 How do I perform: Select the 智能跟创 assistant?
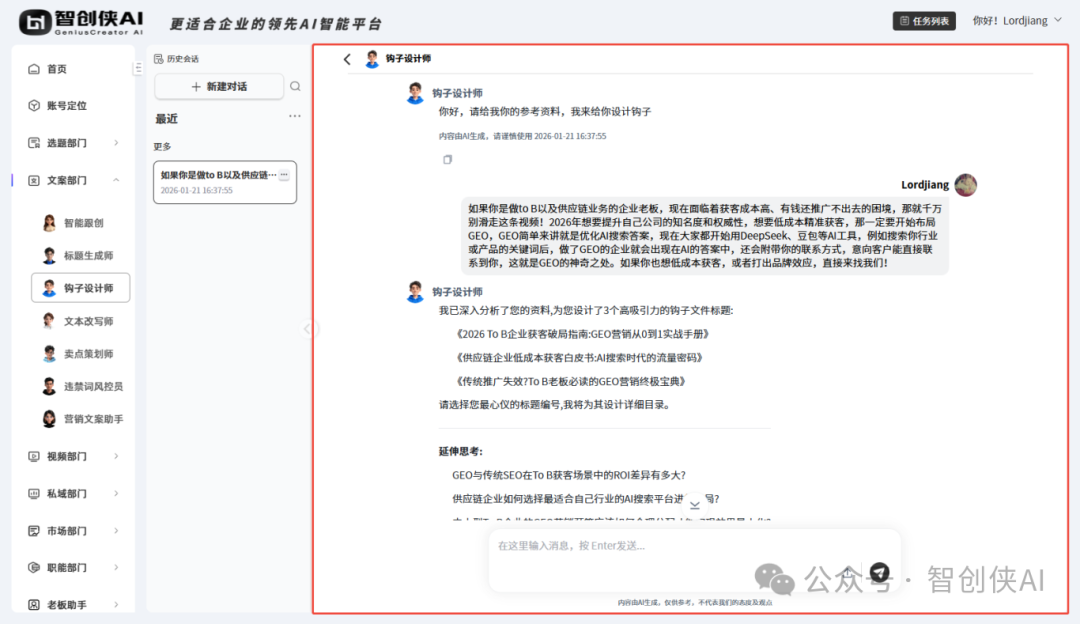[x=81, y=222]
